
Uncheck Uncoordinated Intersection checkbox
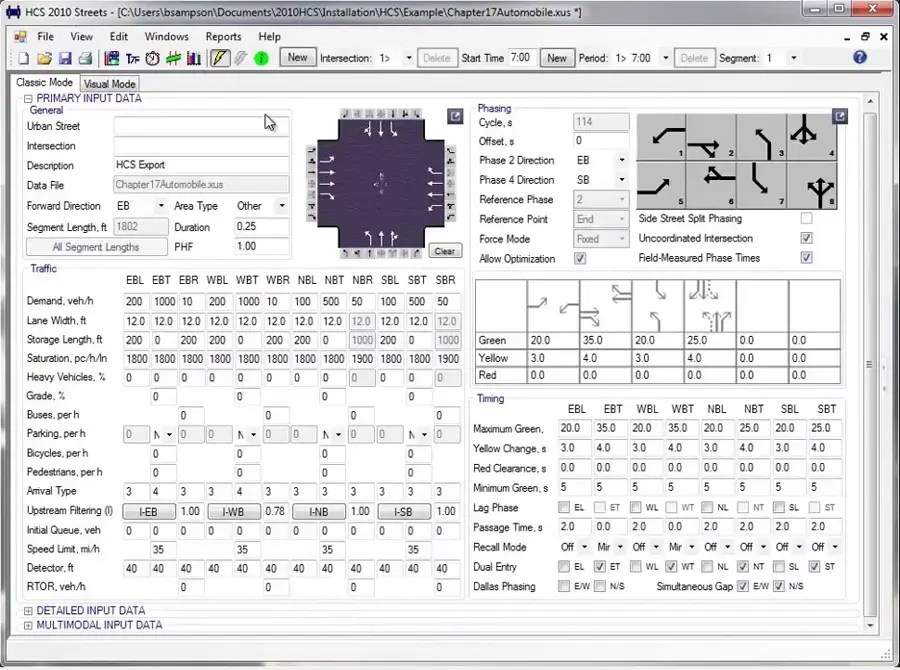point(806,238)
